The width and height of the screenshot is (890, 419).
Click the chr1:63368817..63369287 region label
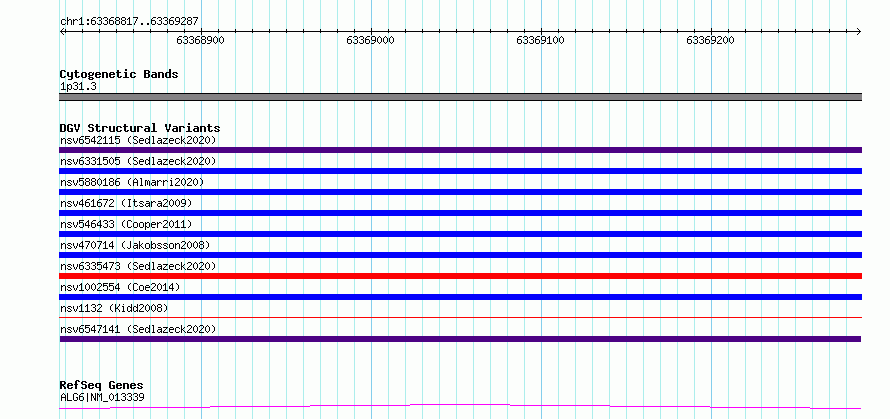129,21
